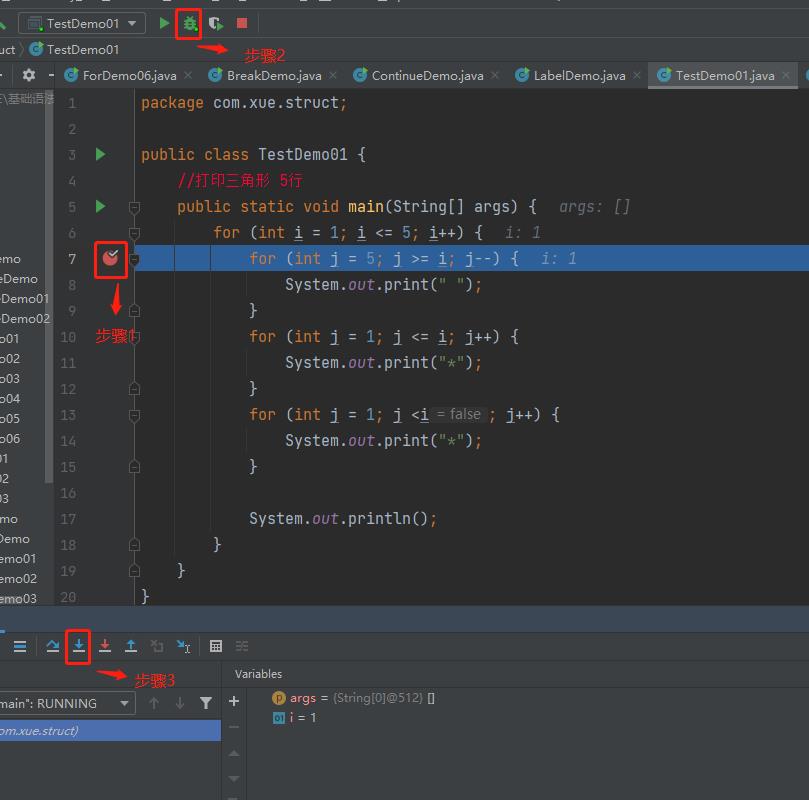Image resolution: width=809 pixels, height=800 pixels.
Task: Click the main method name in code
Action: click(366, 207)
